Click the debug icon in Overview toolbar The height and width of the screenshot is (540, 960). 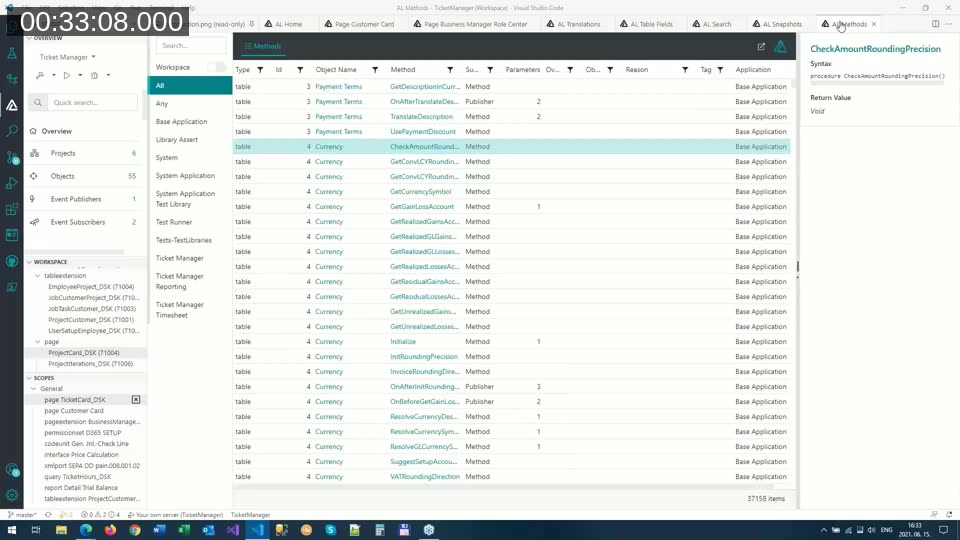[94, 75]
